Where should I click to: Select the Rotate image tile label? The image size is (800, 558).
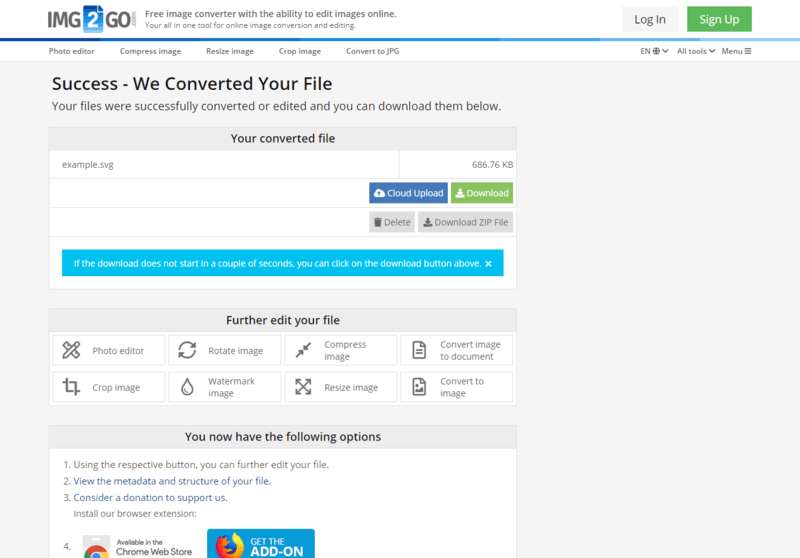[x=236, y=351]
